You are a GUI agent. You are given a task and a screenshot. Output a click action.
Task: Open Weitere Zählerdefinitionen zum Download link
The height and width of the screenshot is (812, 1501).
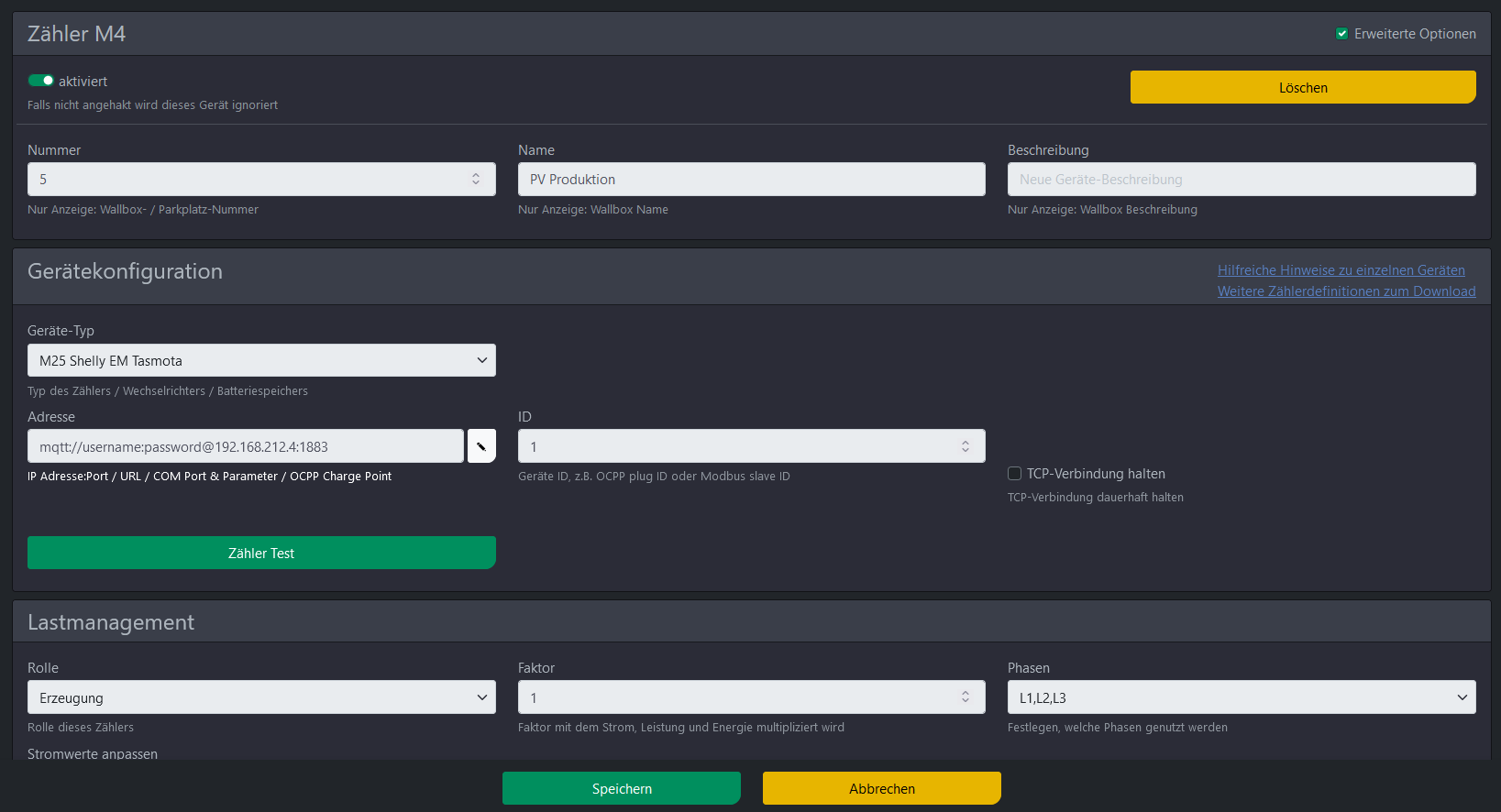[x=1347, y=291]
